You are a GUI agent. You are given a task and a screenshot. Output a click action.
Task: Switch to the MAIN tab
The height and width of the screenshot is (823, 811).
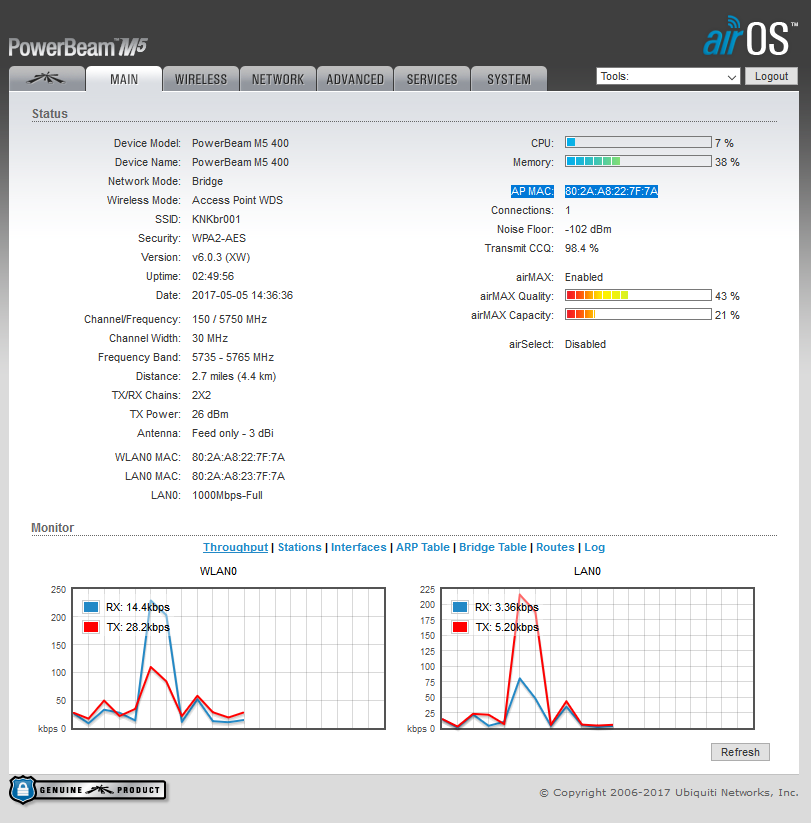tap(124, 79)
